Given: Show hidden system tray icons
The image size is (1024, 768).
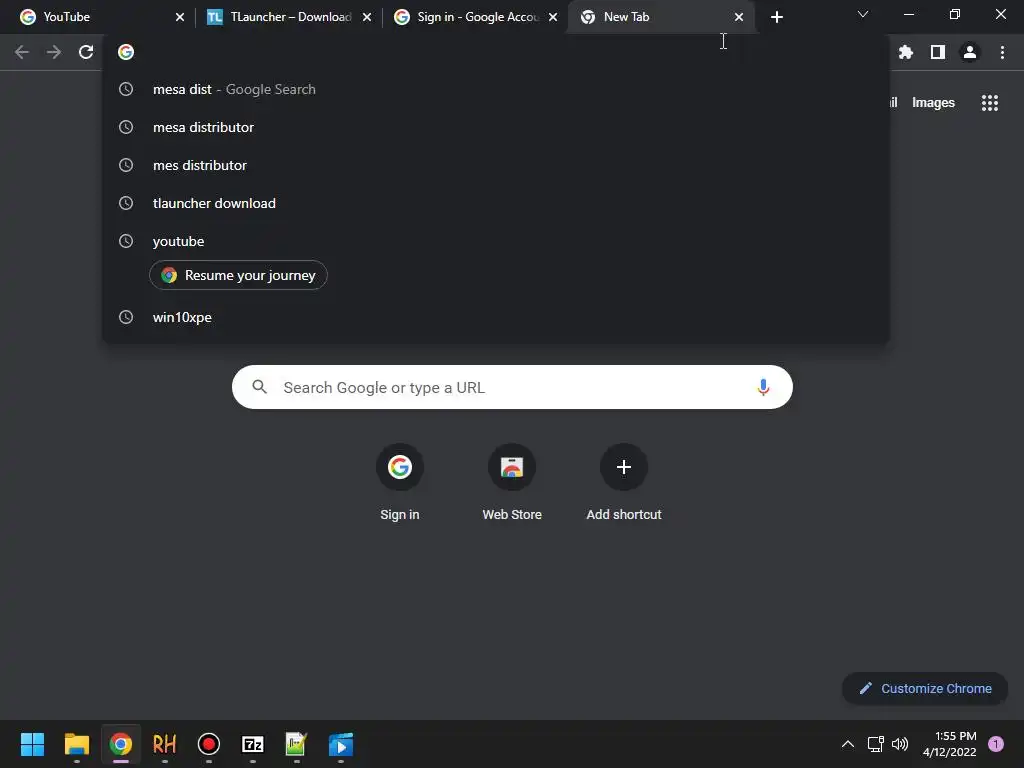Looking at the screenshot, I should tap(848, 744).
